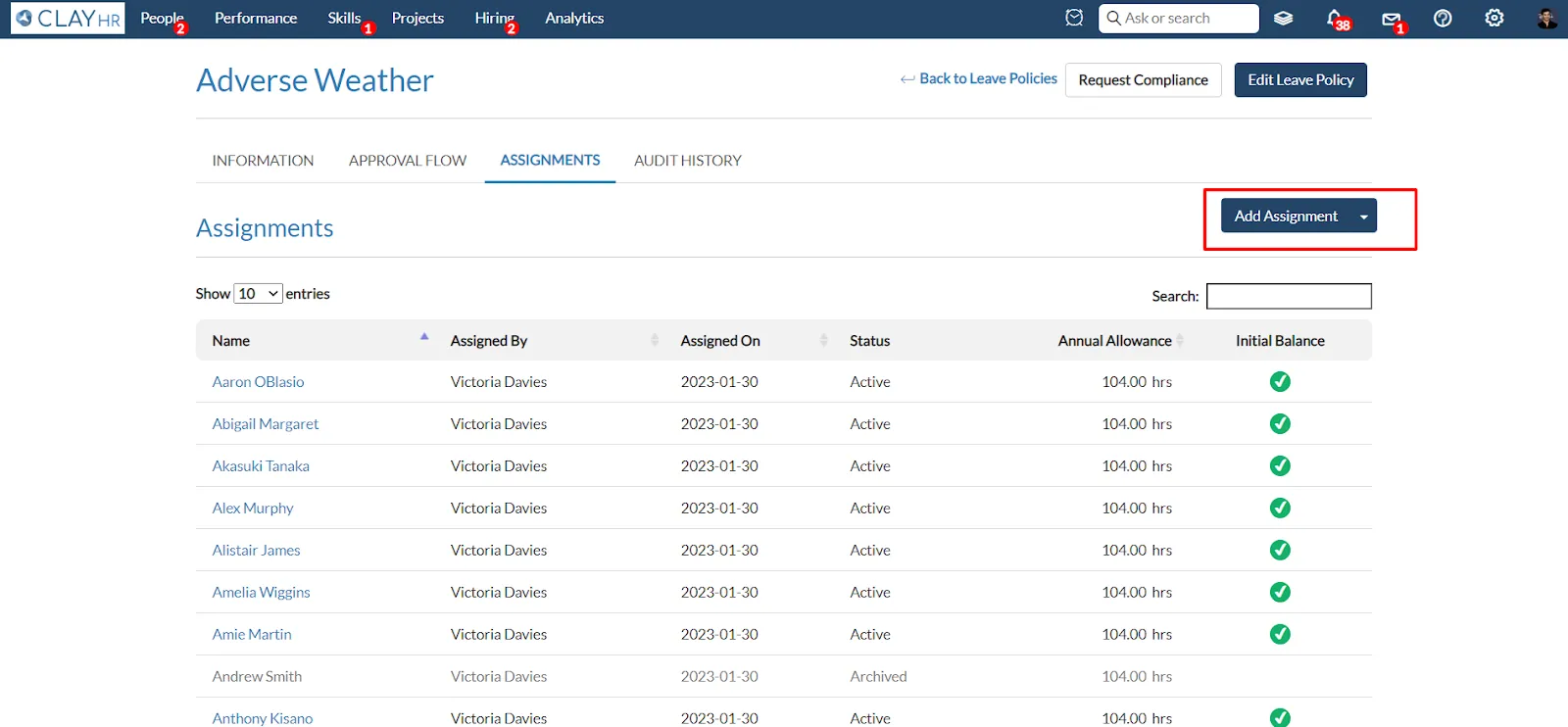Screen dimensions: 1568x727
Task: Open the Show entries count dropdown
Action: click(x=259, y=294)
